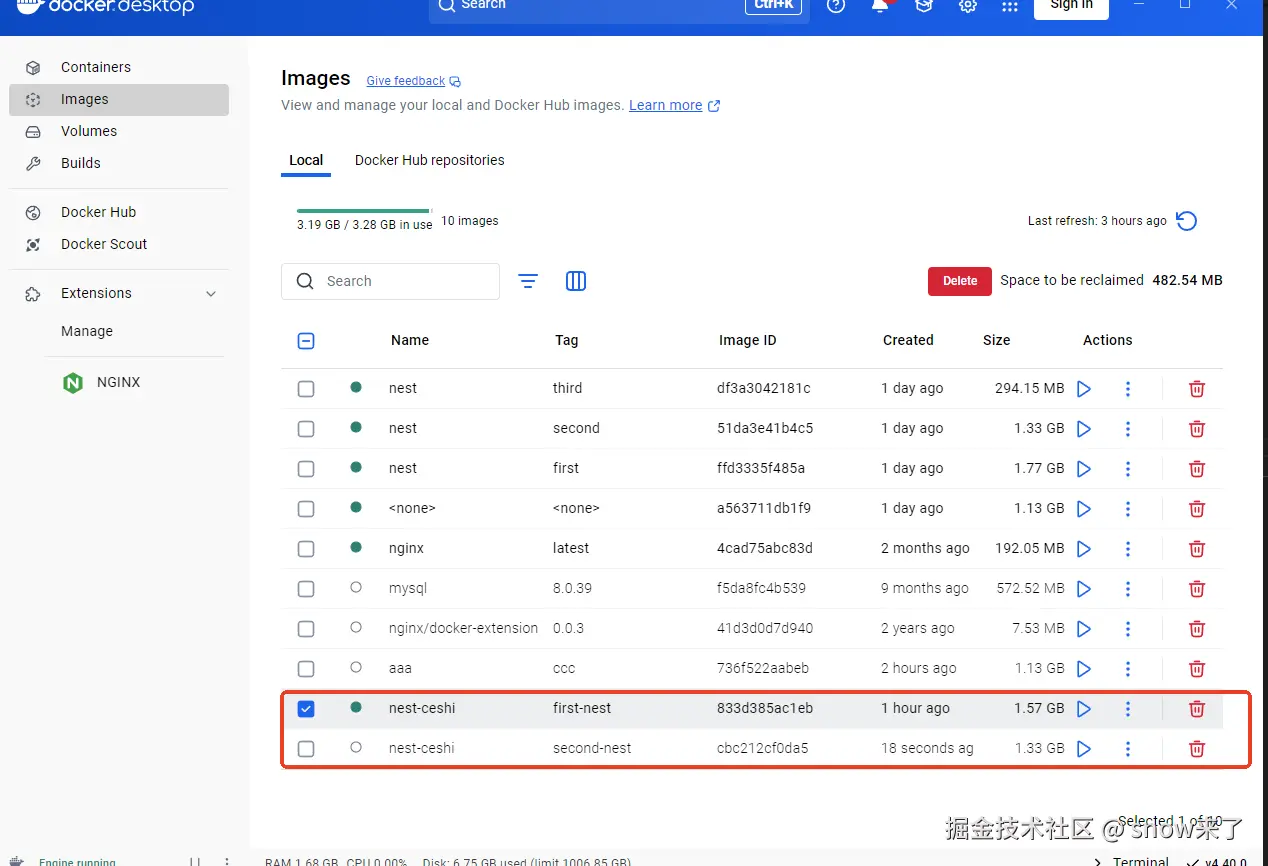Viewport: 1268px width, 866px height.
Task: Toggle select-all images checkbox
Action: [306, 341]
